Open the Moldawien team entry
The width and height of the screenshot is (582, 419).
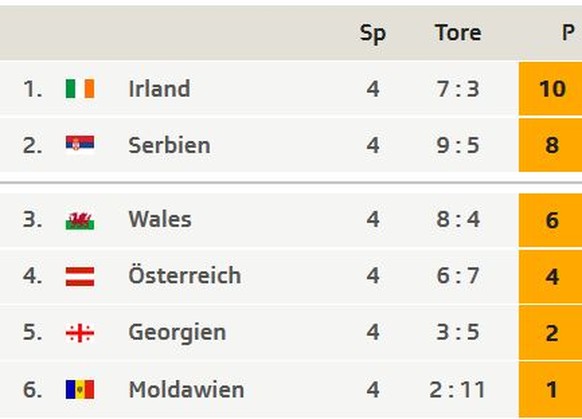186,389
